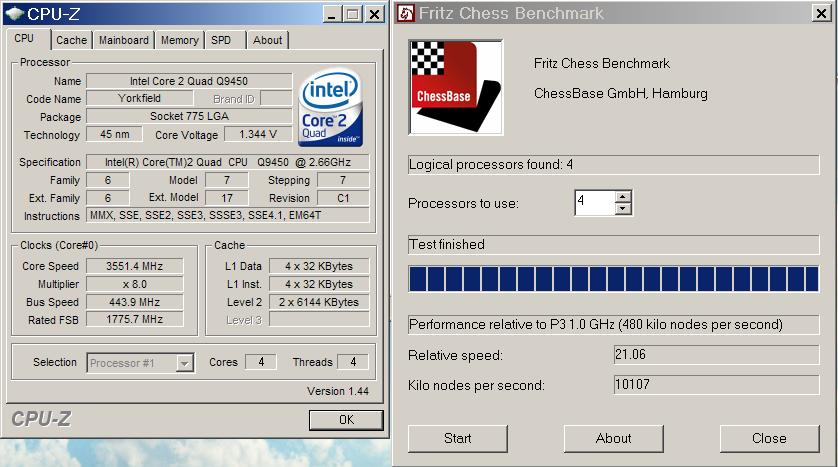Decrease processors to use with down arrow
This screenshot has height=467, width=838.
pos(623,209)
